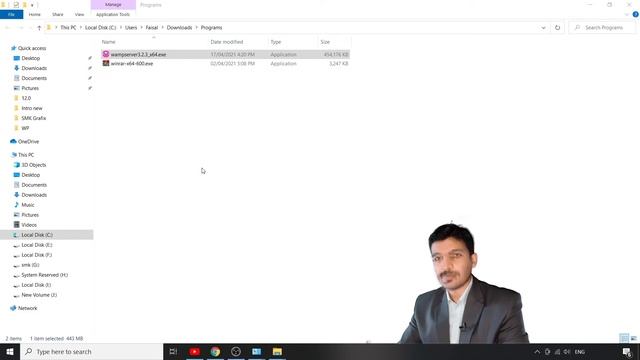Open Local Disk (F:) drive
640x360 pixels.
[37, 255]
